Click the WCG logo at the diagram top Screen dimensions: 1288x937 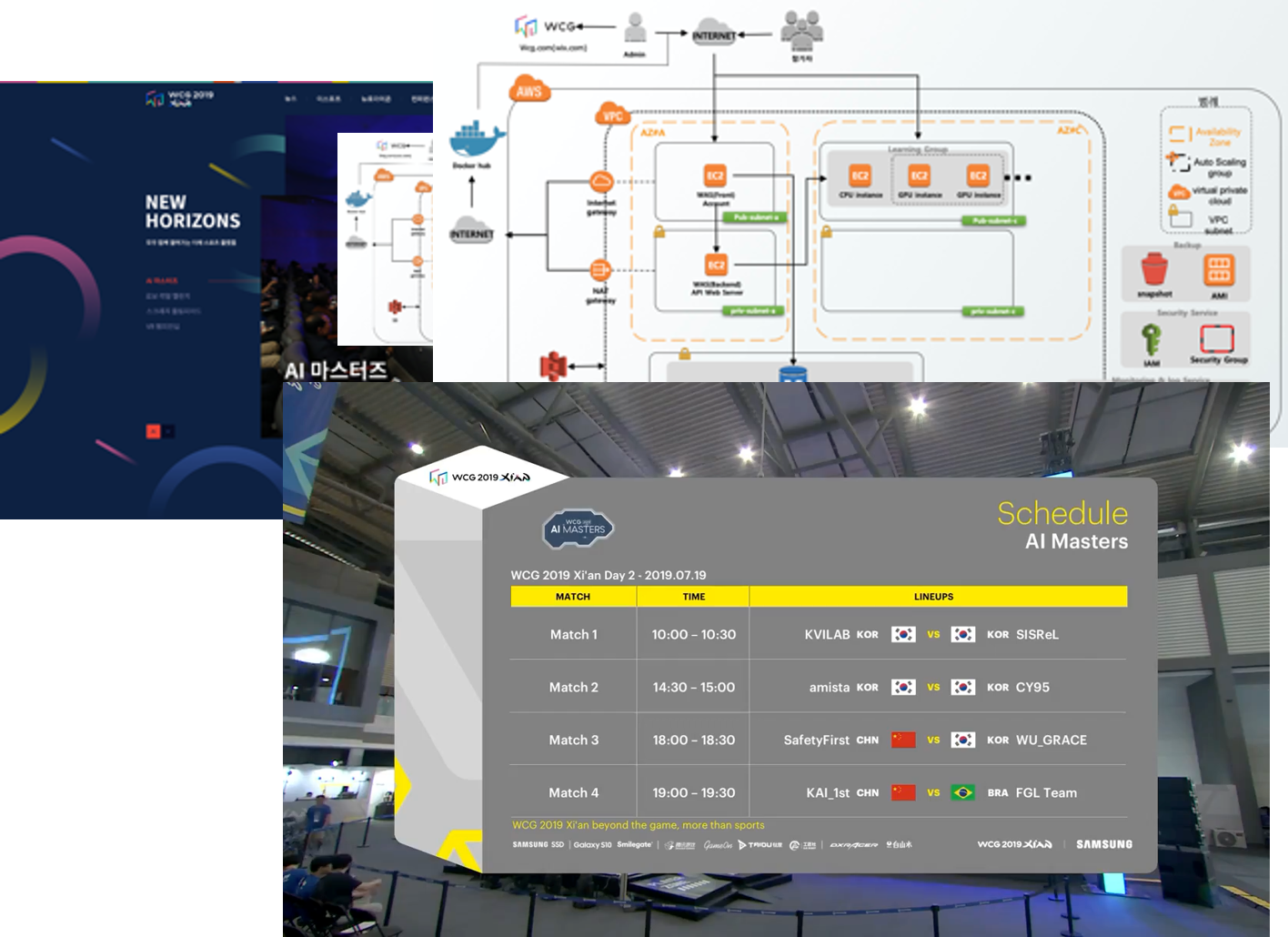[545, 26]
